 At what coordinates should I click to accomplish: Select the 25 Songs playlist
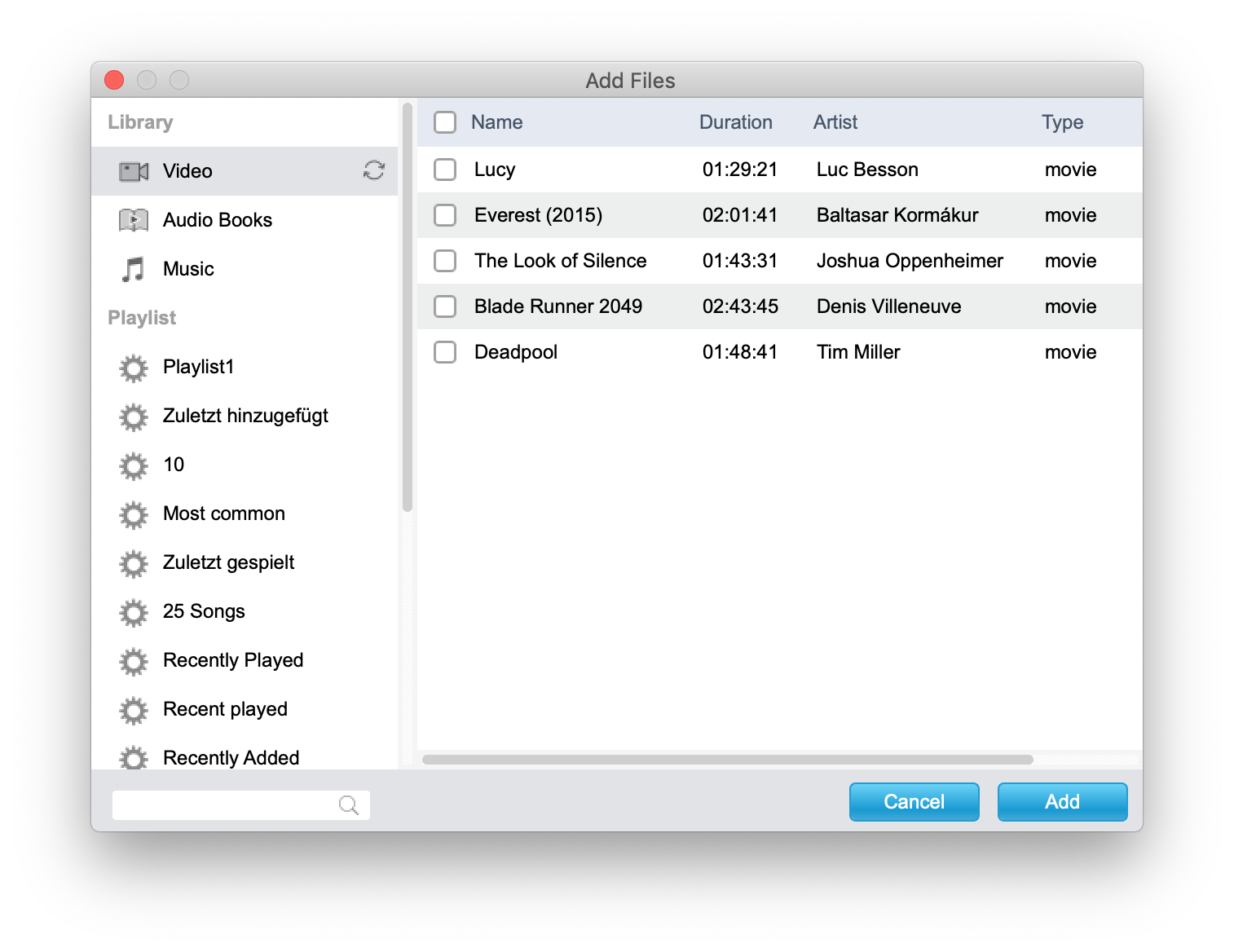pos(245,611)
